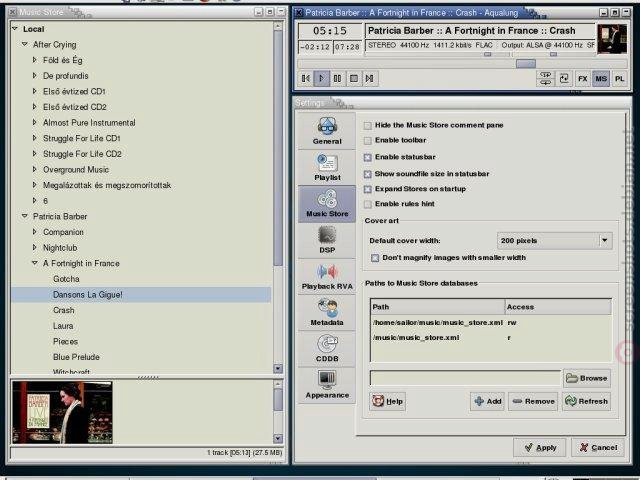Toggle Expand Stores on startup

(x=368, y=189)
